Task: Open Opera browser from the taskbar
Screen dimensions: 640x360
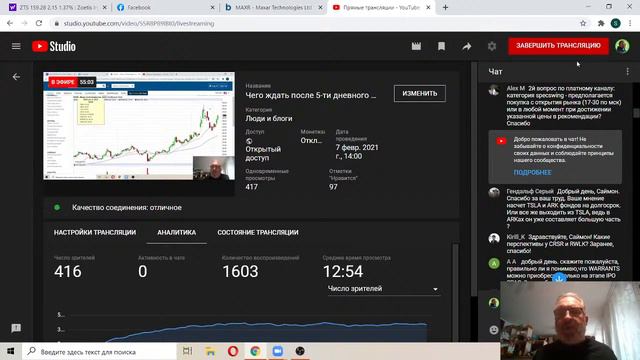Action: click(233, 351)
